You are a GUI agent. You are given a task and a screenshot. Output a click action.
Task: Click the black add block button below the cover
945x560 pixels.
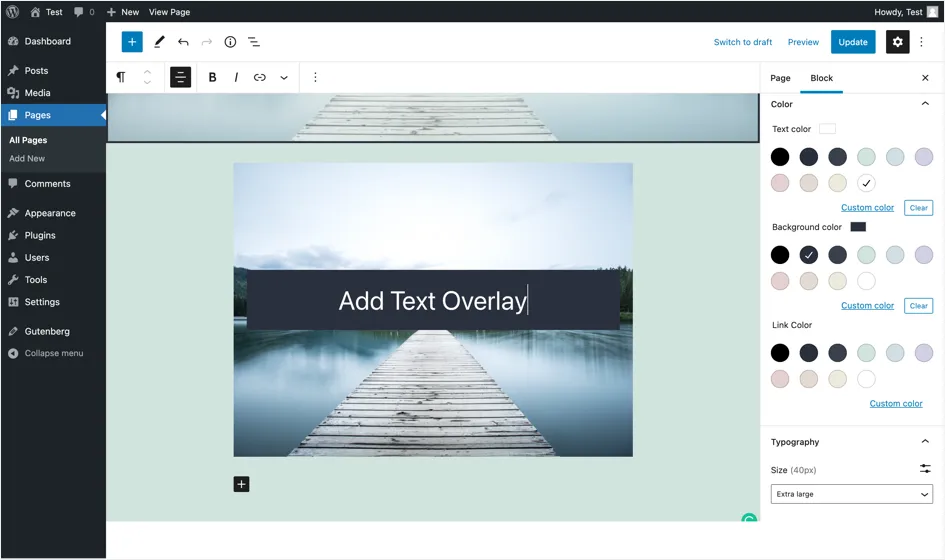[241, 484]
